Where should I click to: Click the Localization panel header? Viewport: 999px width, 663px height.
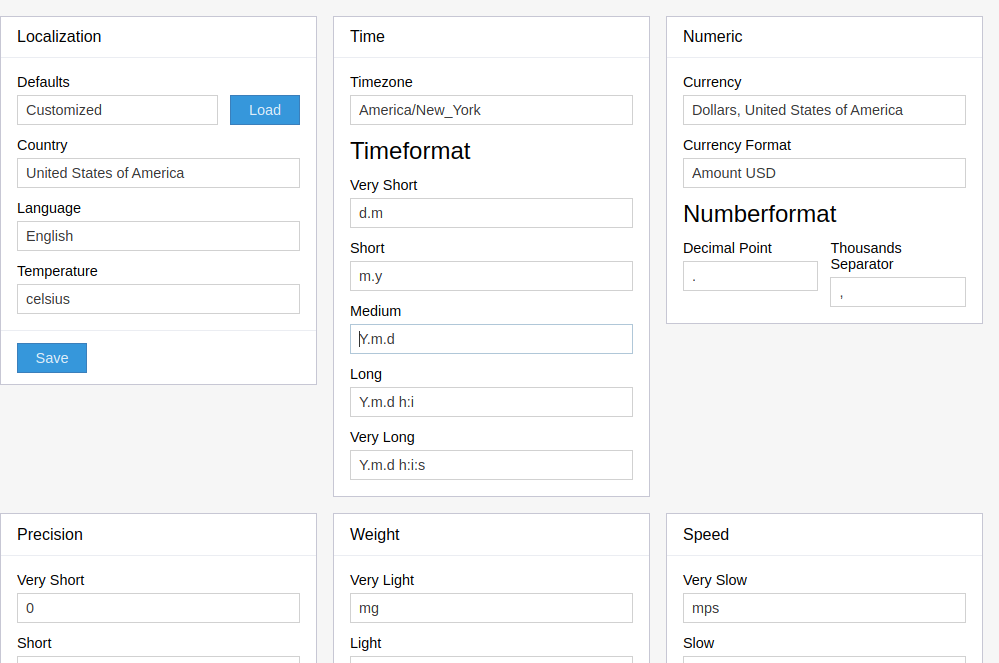click(158, 37)
